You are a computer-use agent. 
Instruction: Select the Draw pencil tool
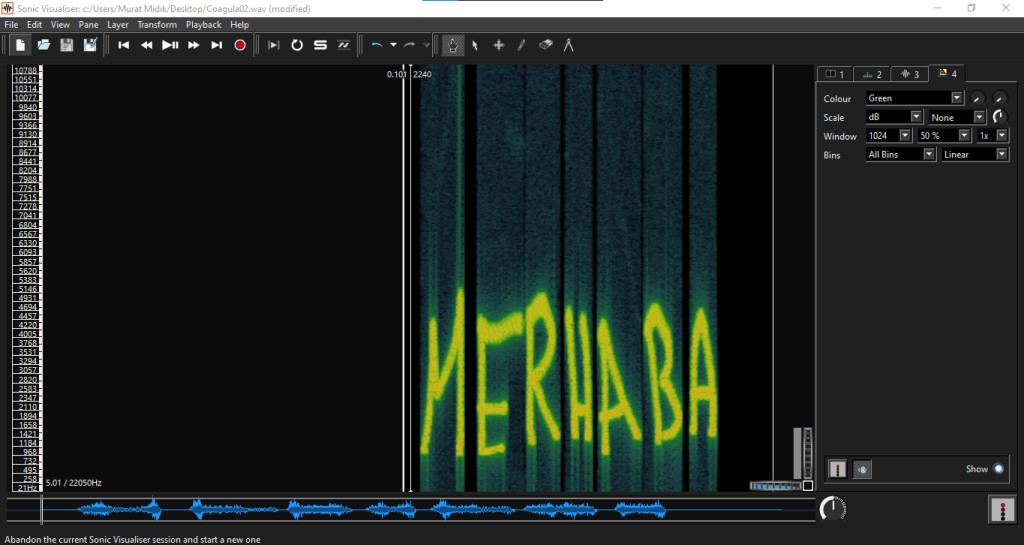[x=521, y=45]
